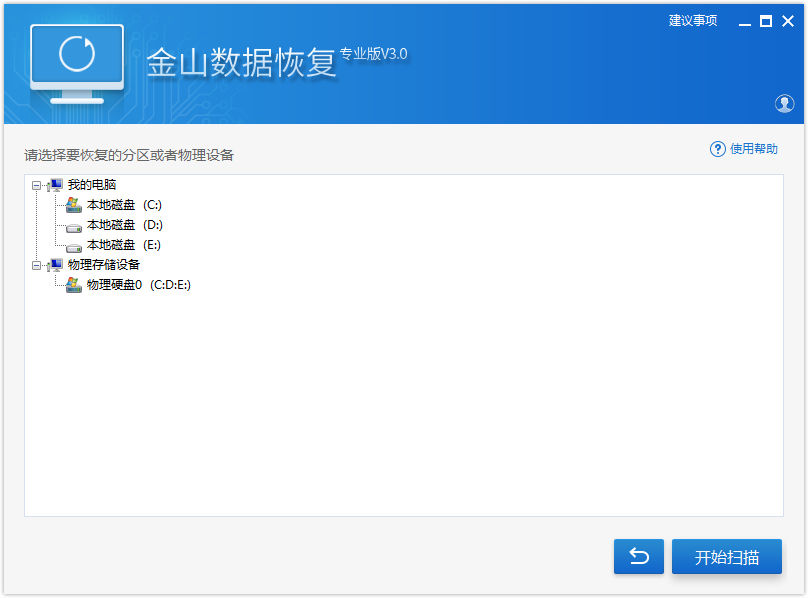
Task: Click the 我的电脑 computer icon
Action: [x=55, y=185]
